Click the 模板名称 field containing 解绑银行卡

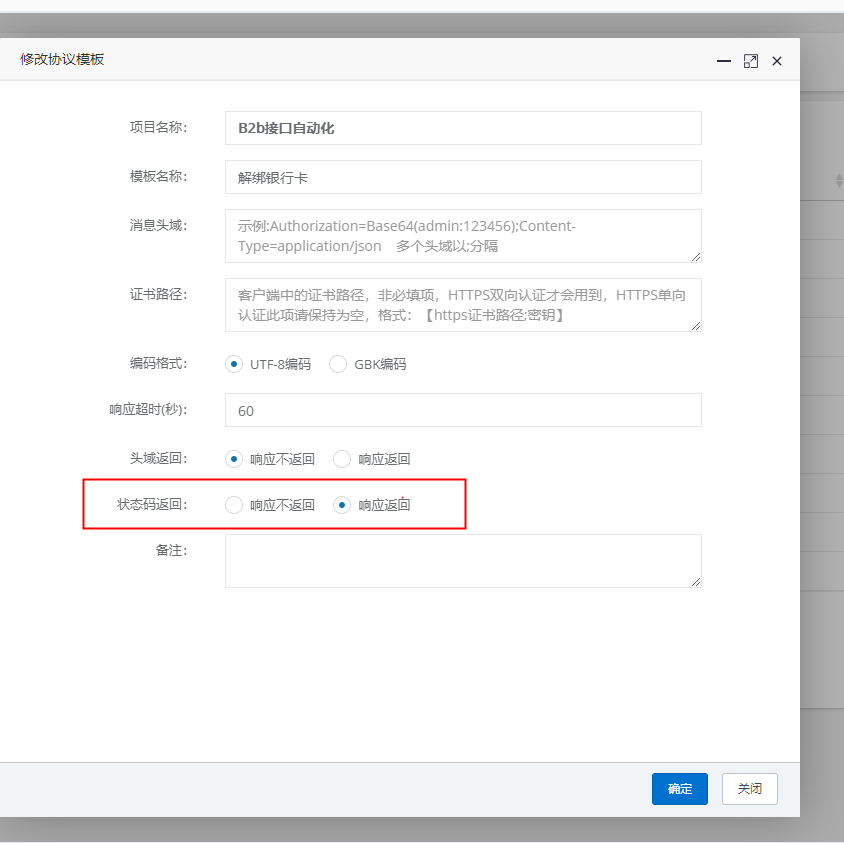pos(463,177)
